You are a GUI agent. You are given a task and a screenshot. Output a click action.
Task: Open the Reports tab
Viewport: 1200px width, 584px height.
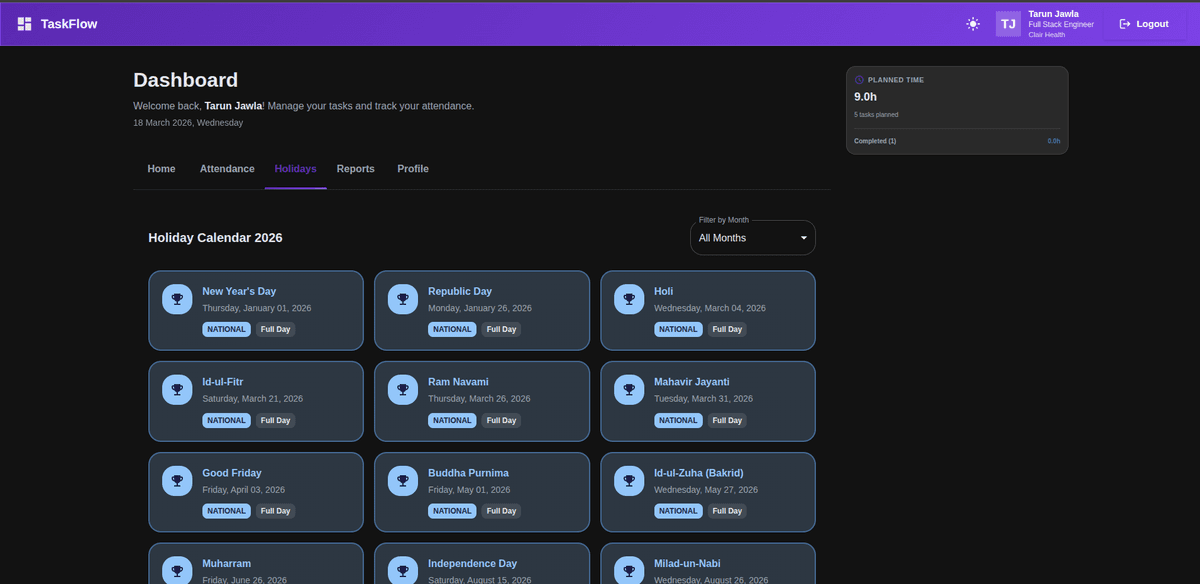pyautogui.click(x=355, y=168)
